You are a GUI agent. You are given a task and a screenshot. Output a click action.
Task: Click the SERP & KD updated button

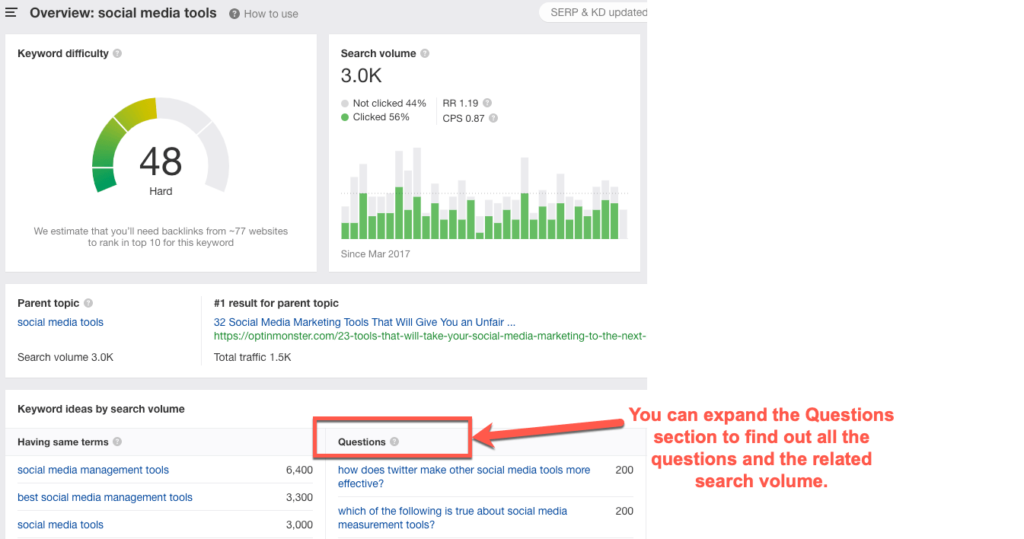(x=594, y=12)
